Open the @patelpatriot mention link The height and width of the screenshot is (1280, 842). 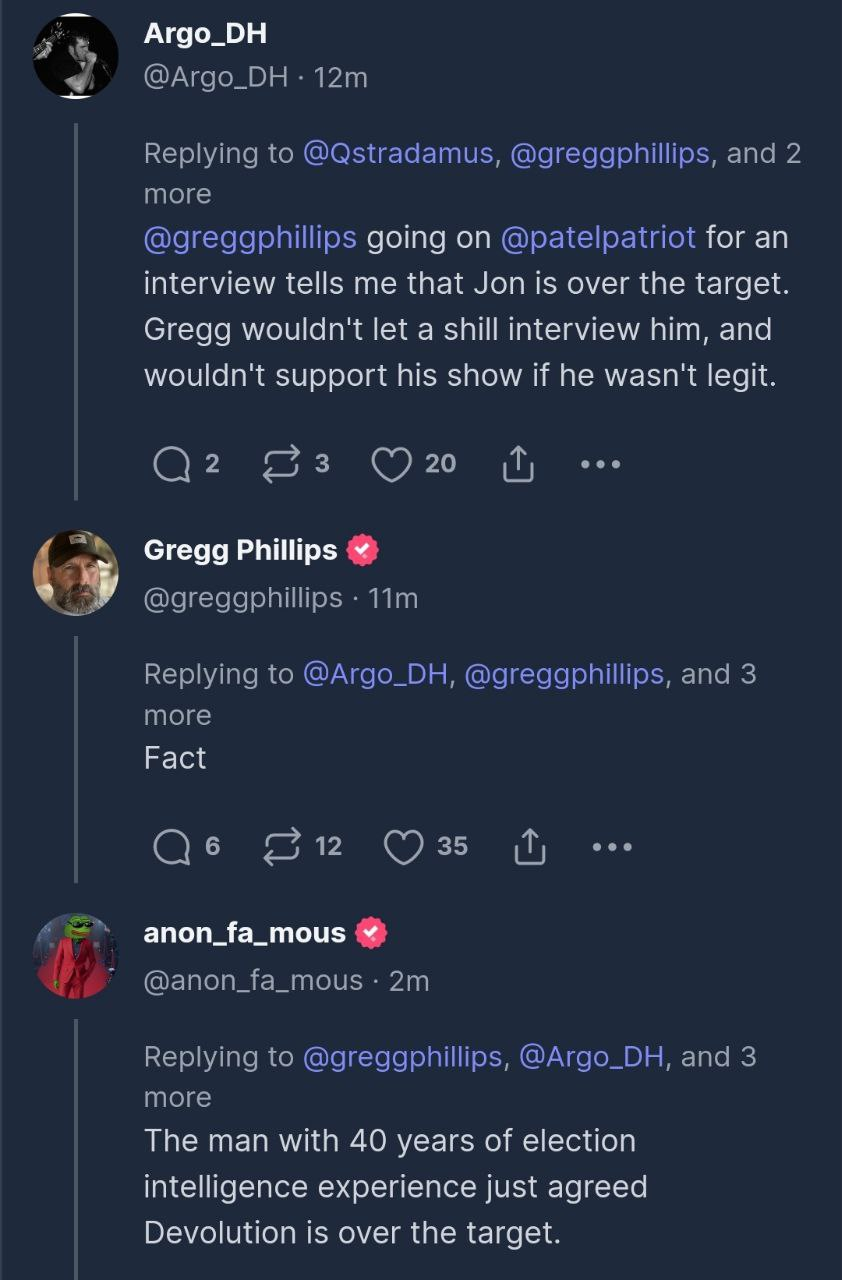(x=598, y=237)
